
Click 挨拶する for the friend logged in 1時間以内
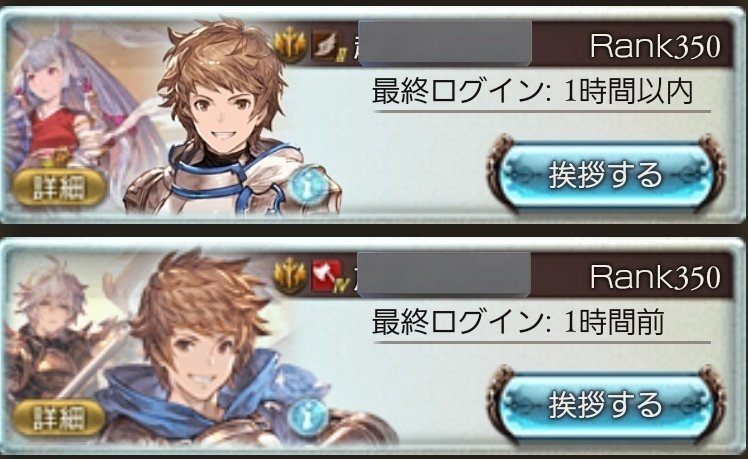pyautogui.click(x=606, y=175)
